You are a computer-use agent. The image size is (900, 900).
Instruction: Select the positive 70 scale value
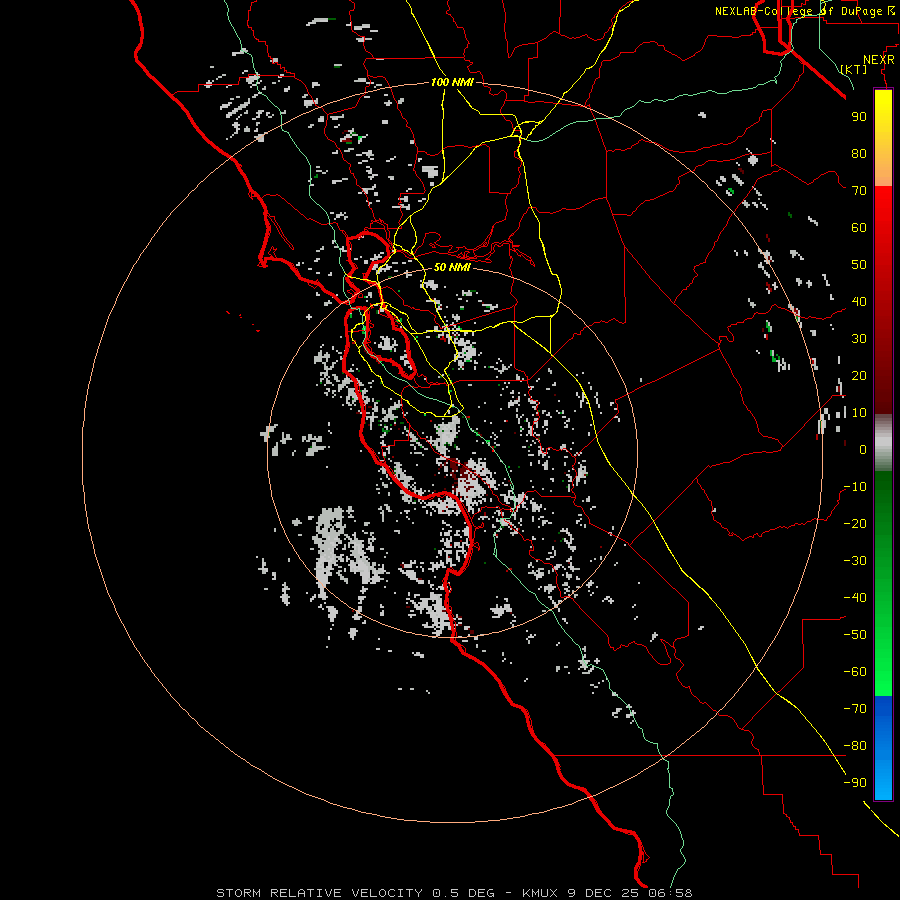coord(859,191)
